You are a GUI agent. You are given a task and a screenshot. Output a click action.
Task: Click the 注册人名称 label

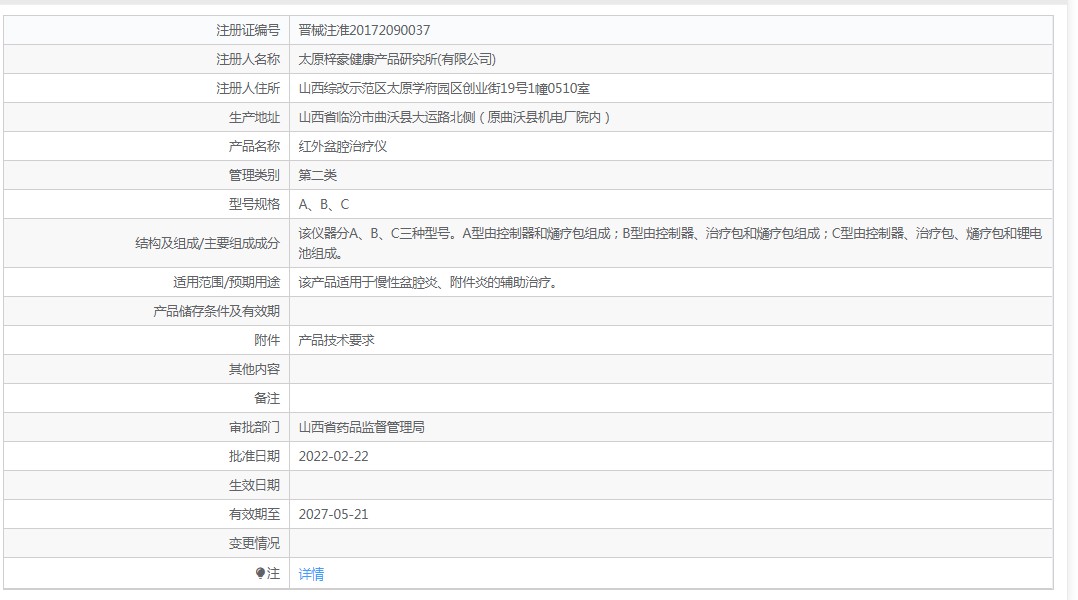[248, 59]
